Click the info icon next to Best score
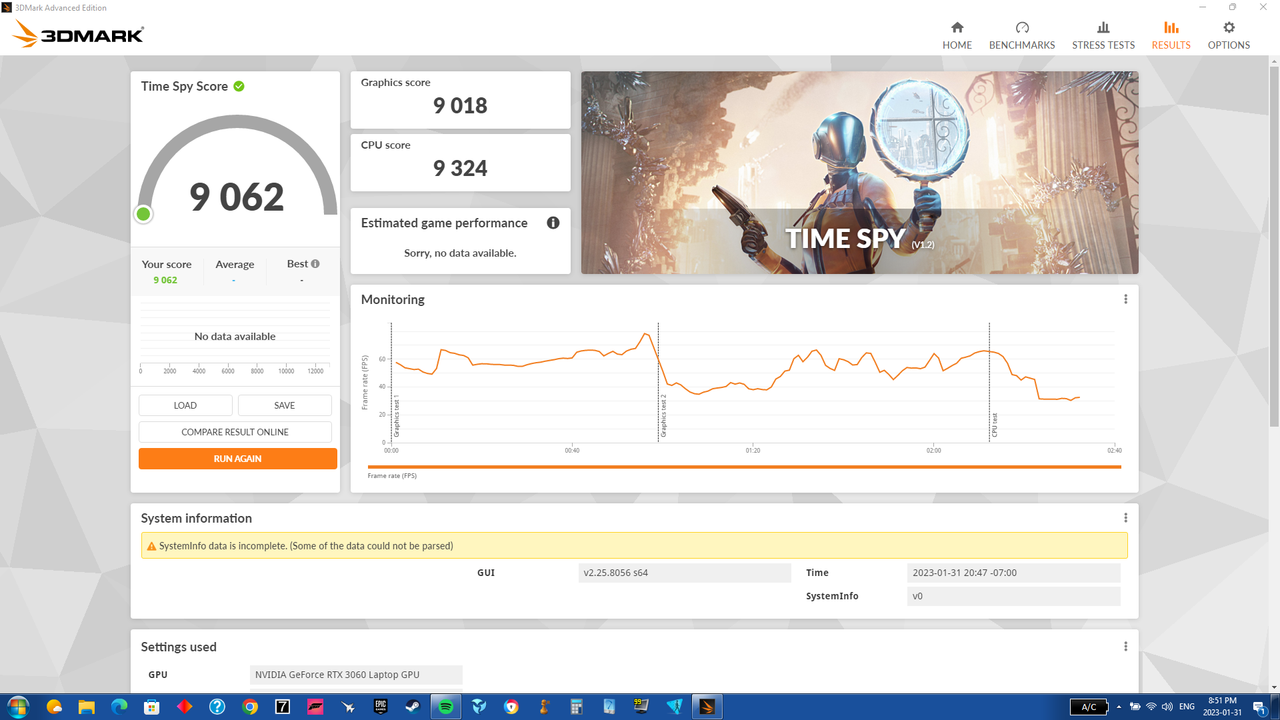1280x720 pixels. point(313,264)
